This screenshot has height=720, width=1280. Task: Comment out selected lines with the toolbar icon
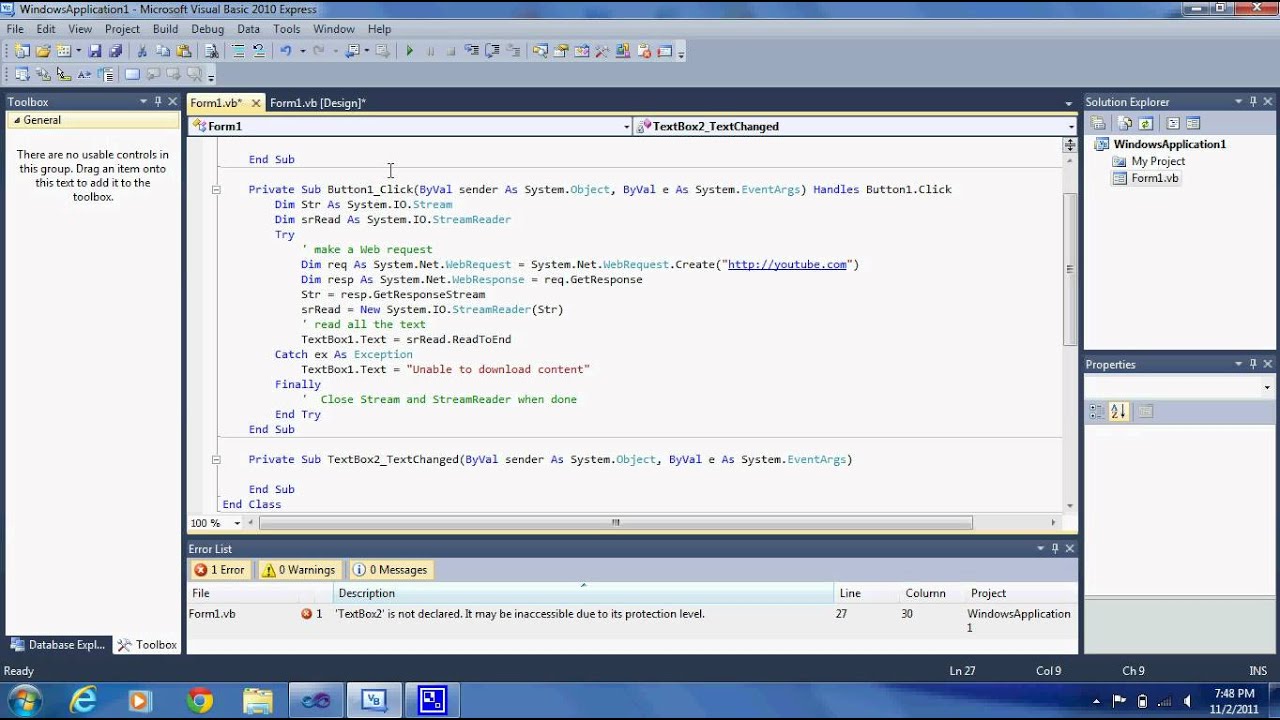click(x=238, y=51)
